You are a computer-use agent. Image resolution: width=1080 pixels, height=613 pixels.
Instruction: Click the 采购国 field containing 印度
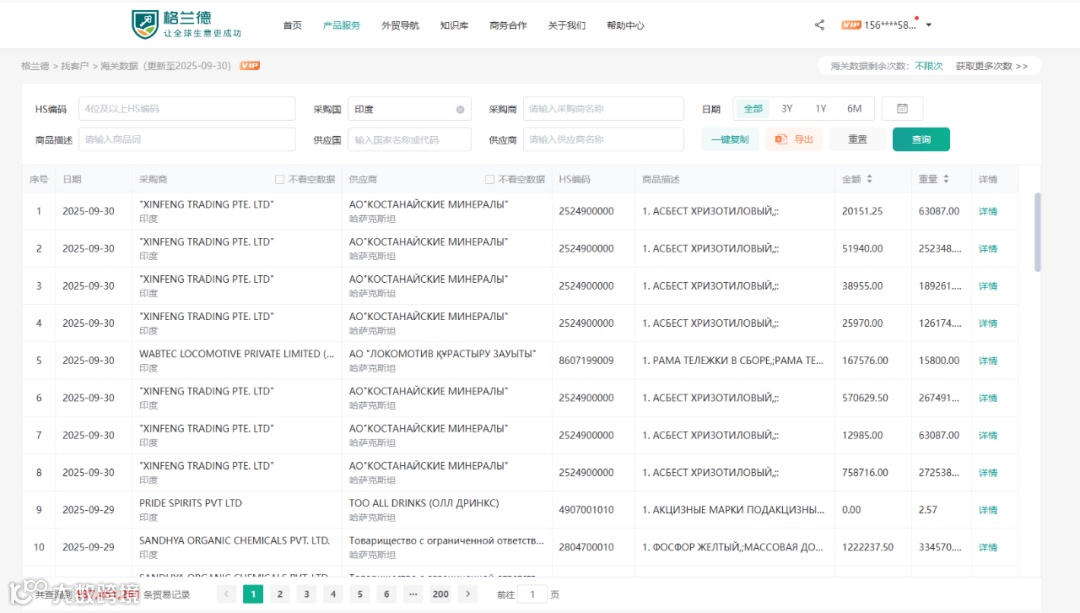[409, 109]
